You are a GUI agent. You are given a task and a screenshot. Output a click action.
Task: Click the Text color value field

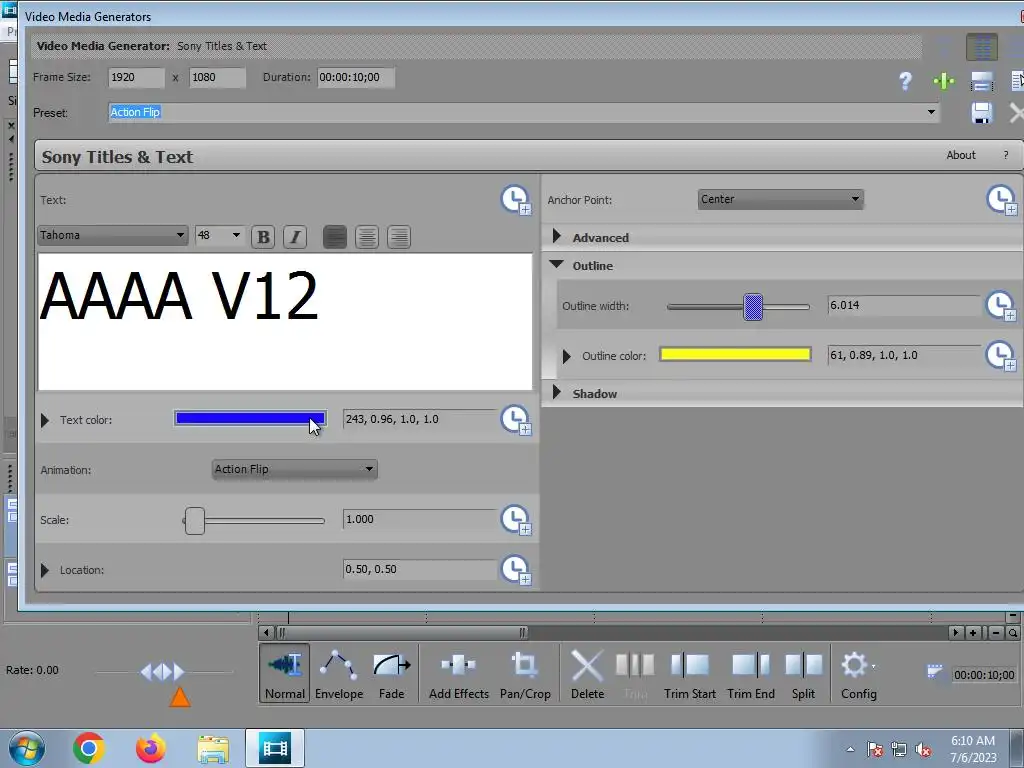coord(419,419)
